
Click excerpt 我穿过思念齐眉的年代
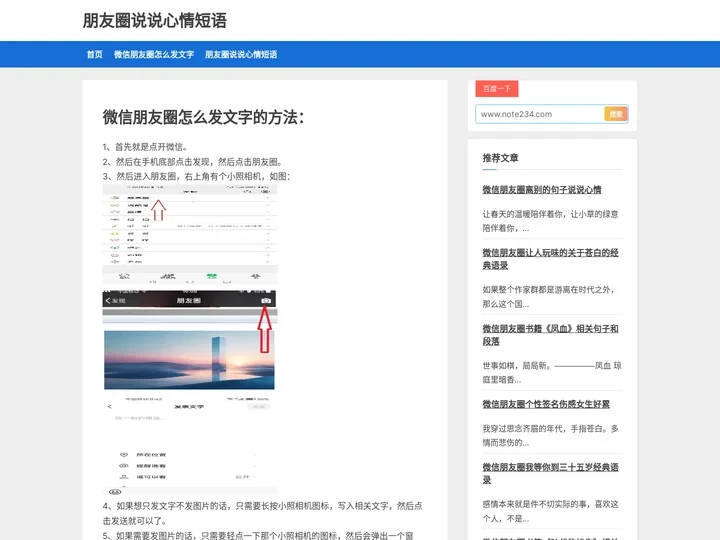[x=550, y=435]
